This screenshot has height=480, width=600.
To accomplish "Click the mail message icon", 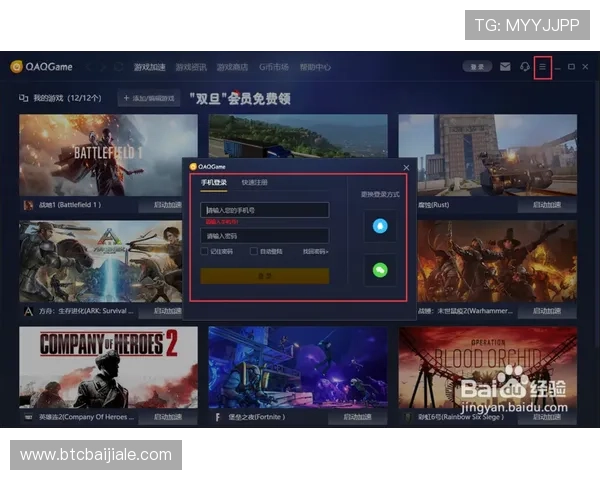I will (505, 67).
